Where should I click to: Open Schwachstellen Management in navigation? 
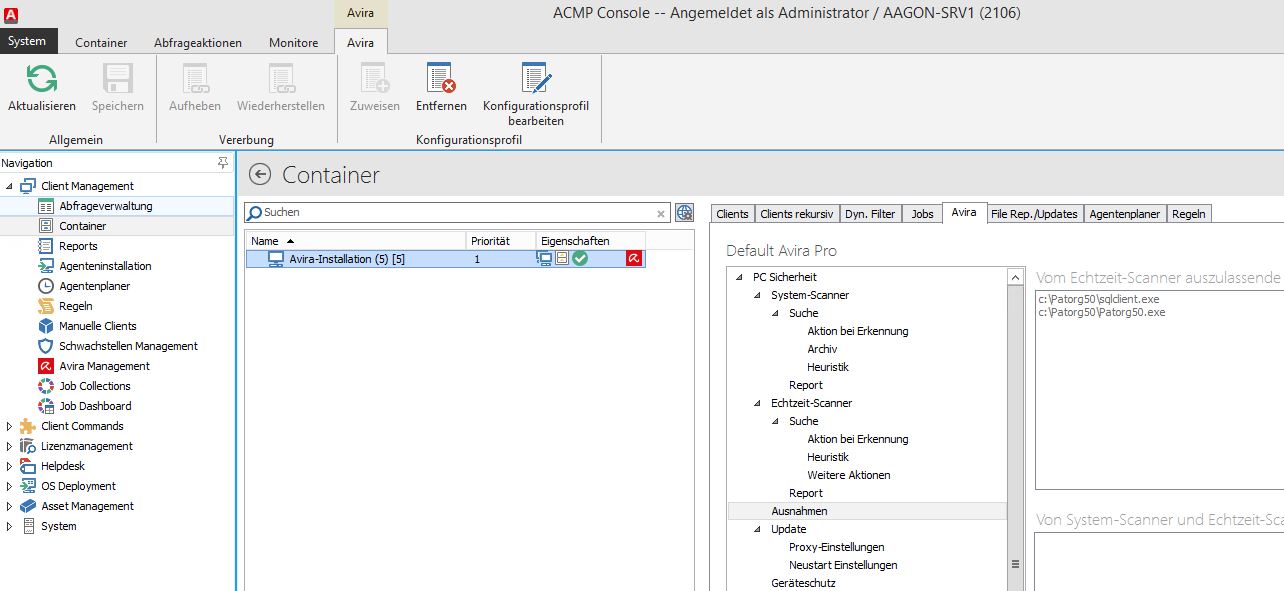pyautogui.click(x=128, y=346)
